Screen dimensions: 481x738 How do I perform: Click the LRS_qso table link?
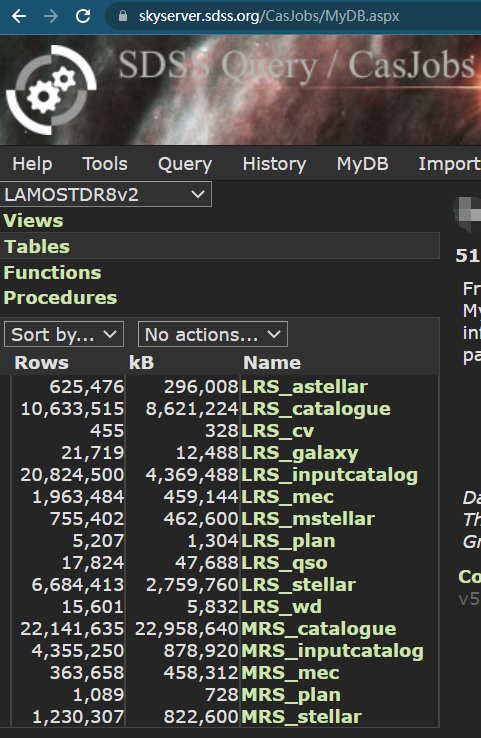pos(284,563)
